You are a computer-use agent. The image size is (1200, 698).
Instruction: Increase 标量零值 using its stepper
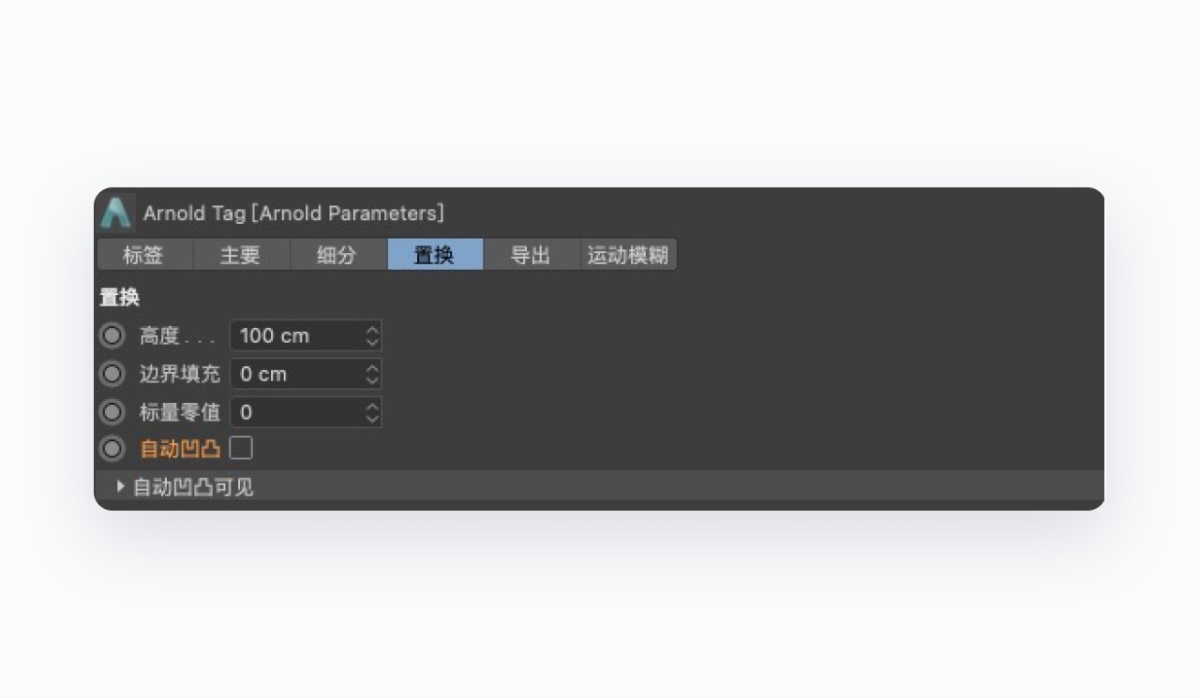(x=371, y=407)
